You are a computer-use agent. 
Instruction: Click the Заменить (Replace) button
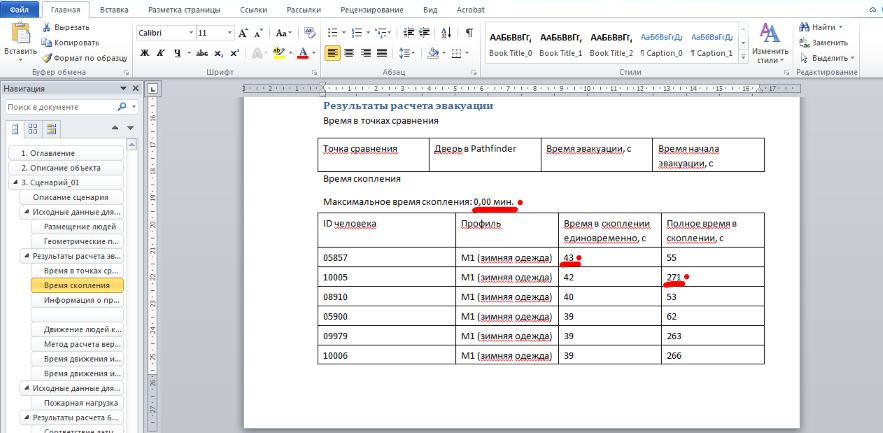pos(828,43)
